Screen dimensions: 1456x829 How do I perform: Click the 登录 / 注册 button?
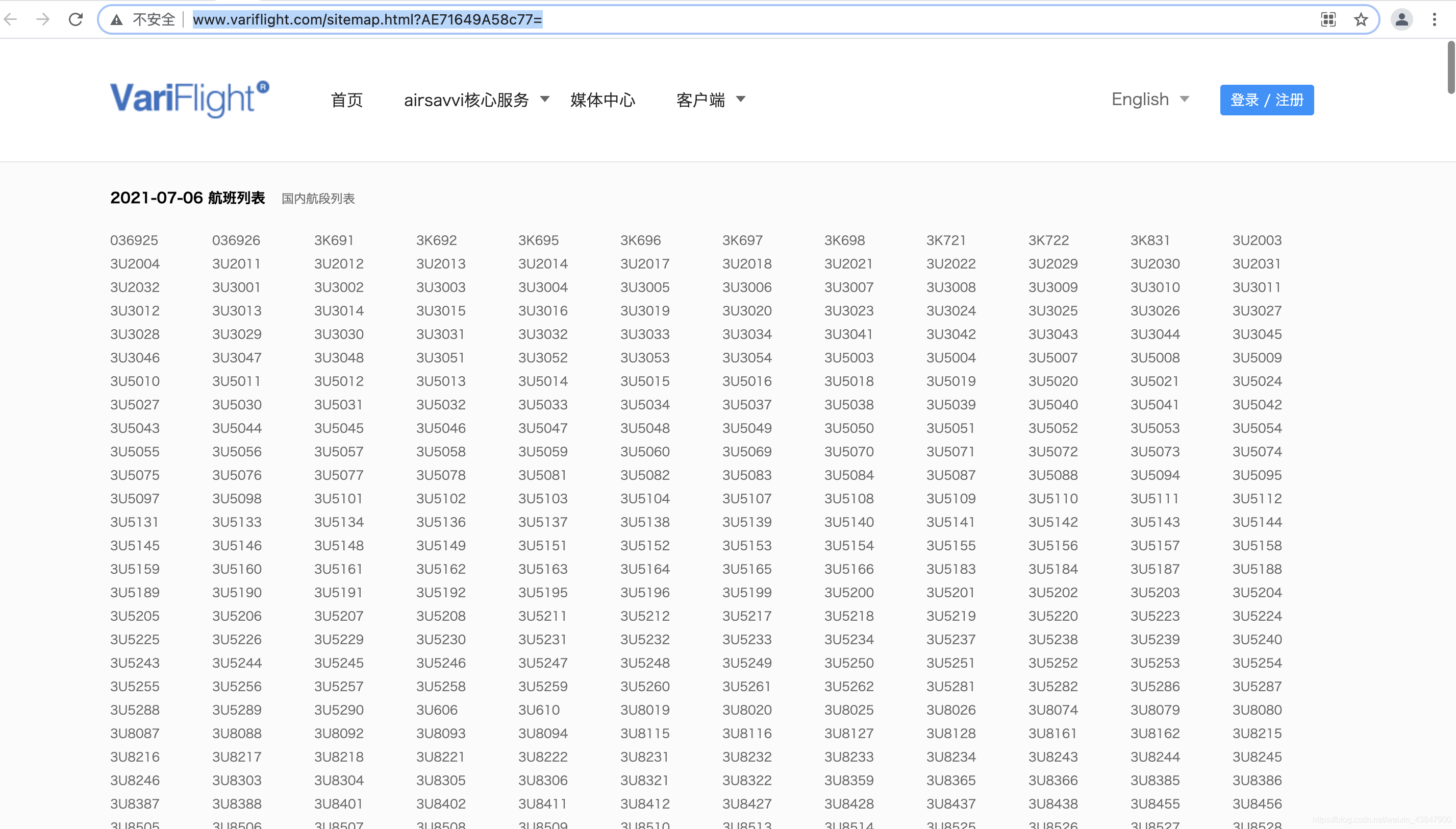click(1267, 100)
